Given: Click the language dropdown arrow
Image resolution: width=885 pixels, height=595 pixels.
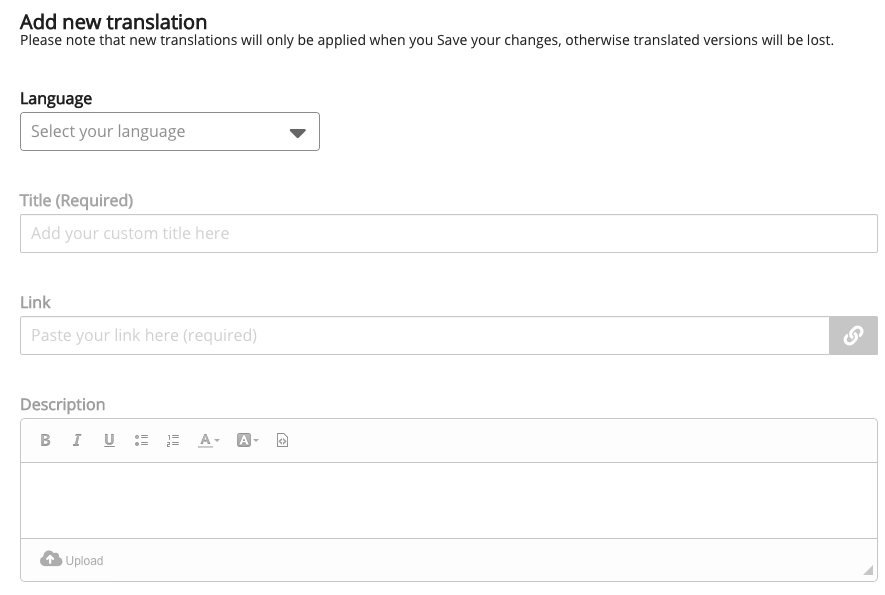Looking at the screenshot, I should click(297, 133).
